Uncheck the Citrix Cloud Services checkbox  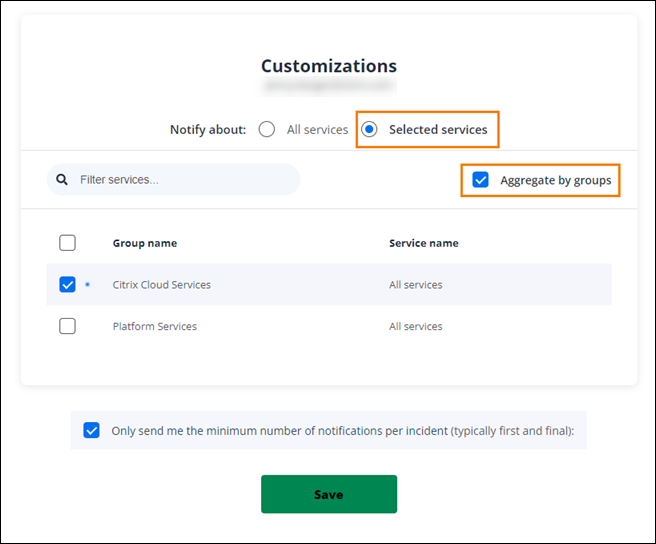click(67, 285)
